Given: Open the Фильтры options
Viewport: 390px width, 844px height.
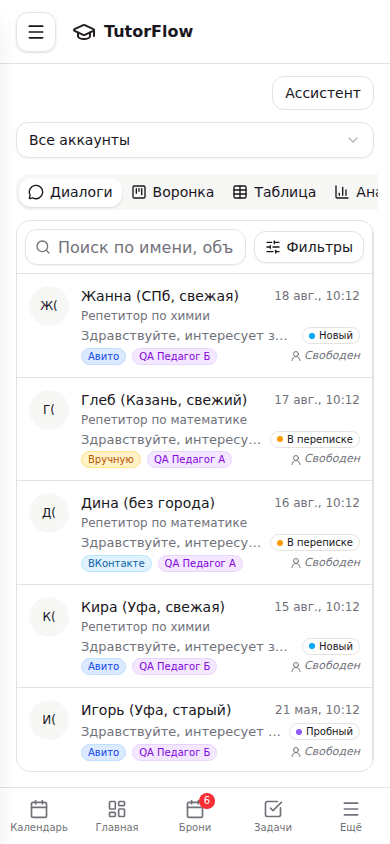Looking at the screenshot, I should (x=309, y=247).
